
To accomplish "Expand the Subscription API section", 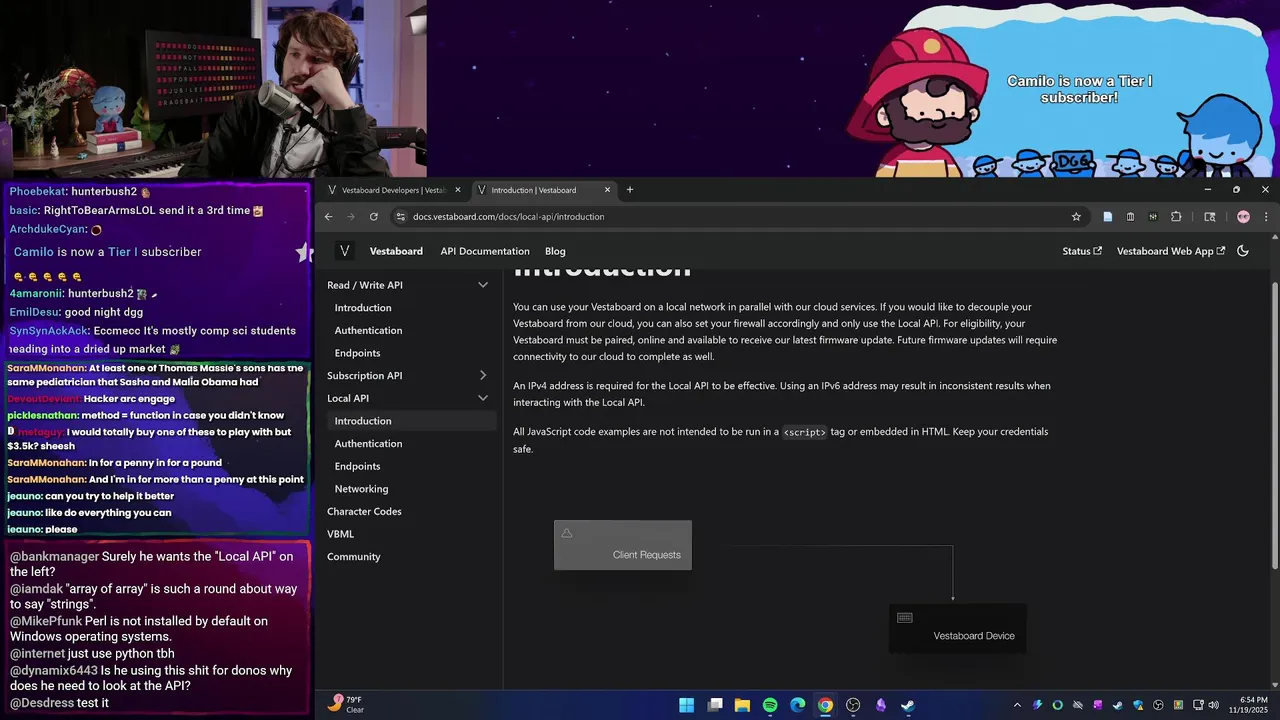I will 482,376.
